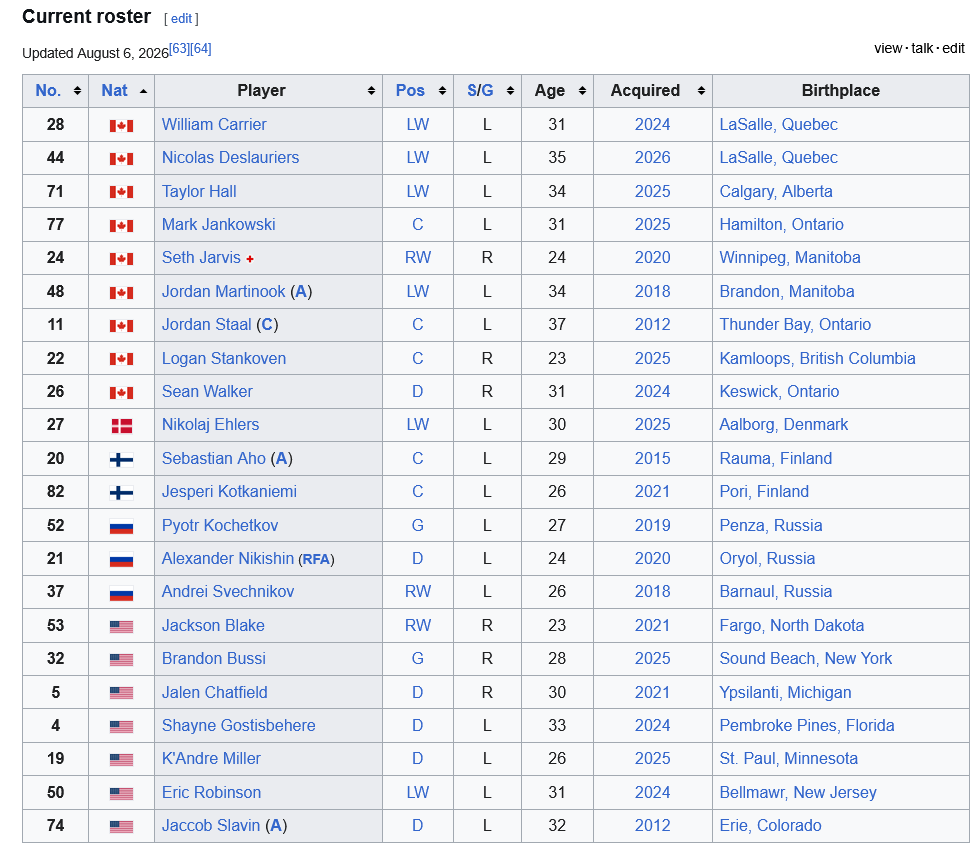Click the Age column sort arrows
The image size is (979, 857).
click(x=583, y=91)
